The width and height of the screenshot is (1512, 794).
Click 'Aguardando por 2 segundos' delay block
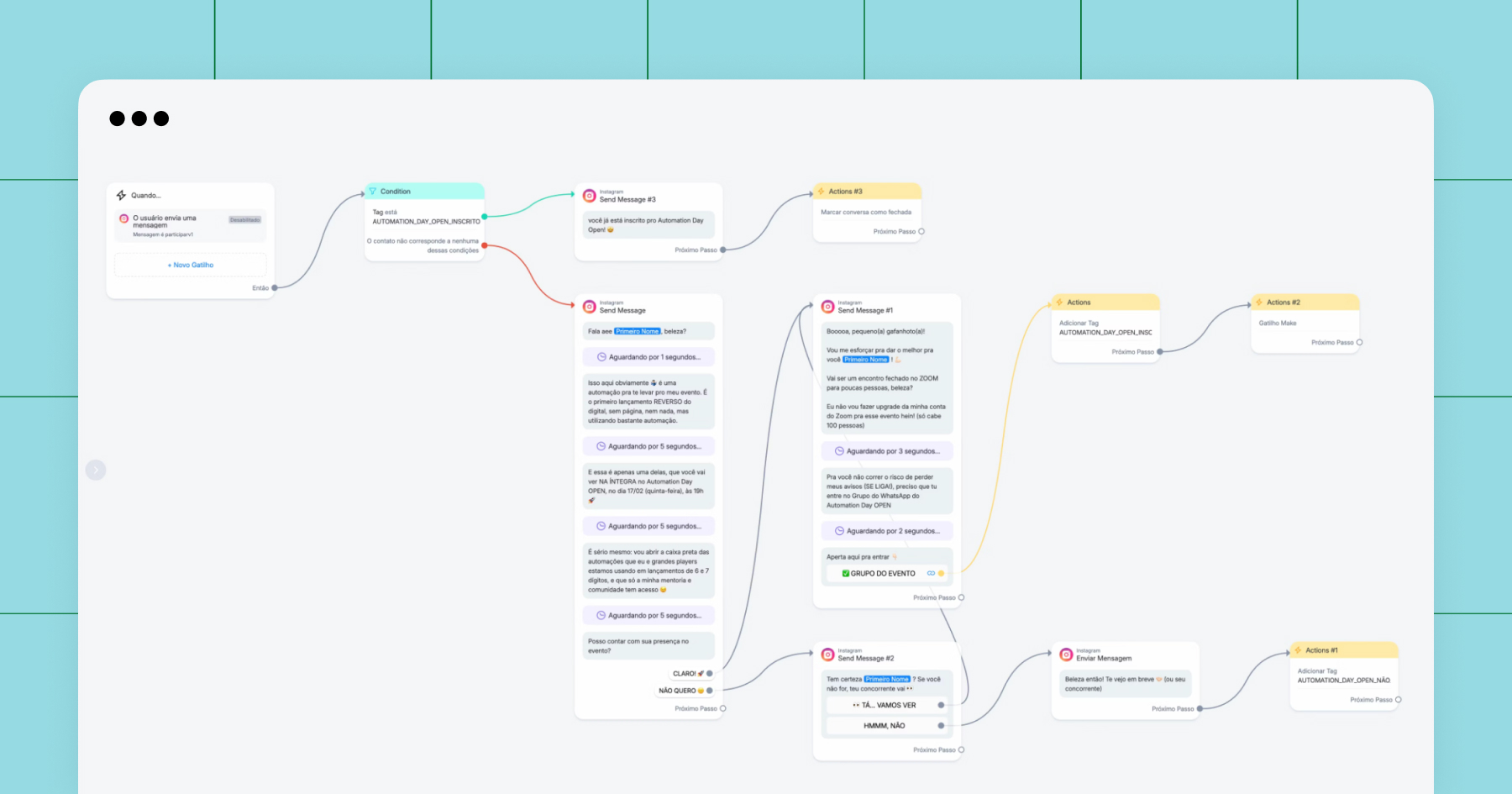pos(887,531)
